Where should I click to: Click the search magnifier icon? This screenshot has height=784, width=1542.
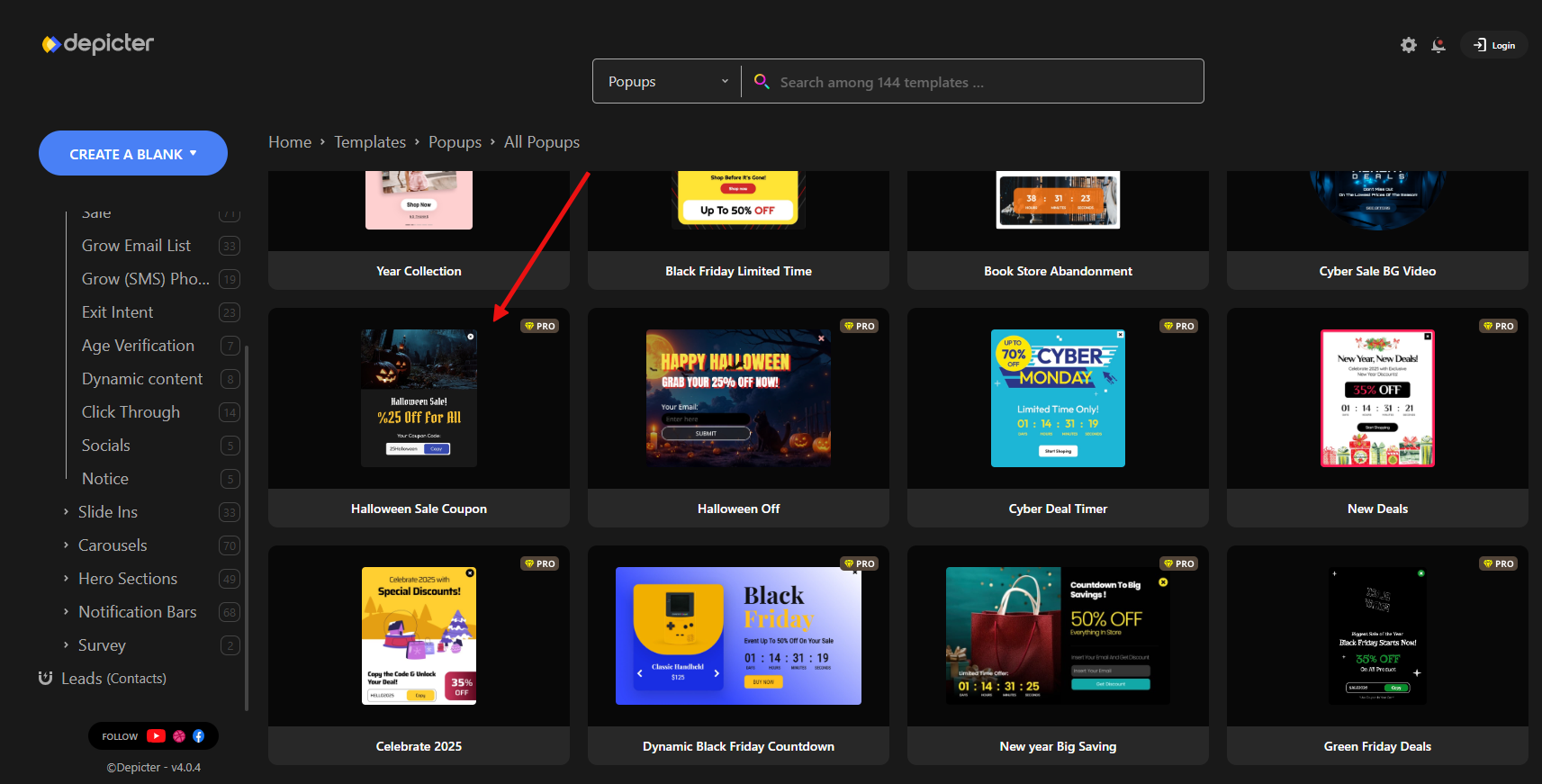pyautogui.click(x=762, y=81)
